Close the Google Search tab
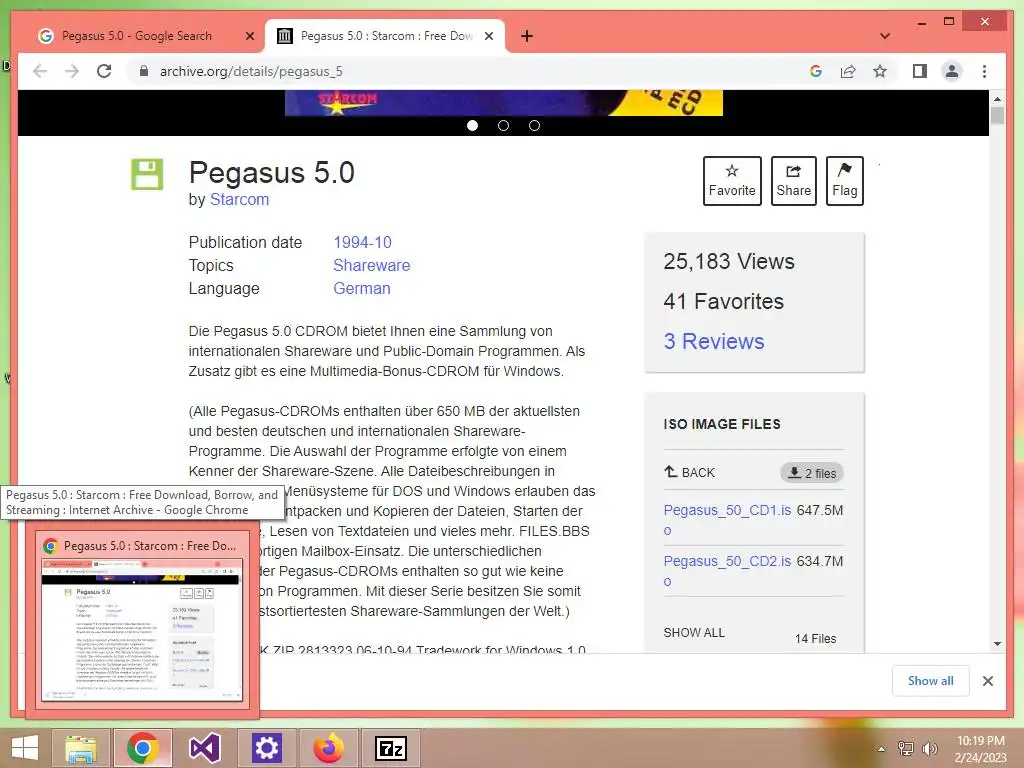 (x=249, y=36)
